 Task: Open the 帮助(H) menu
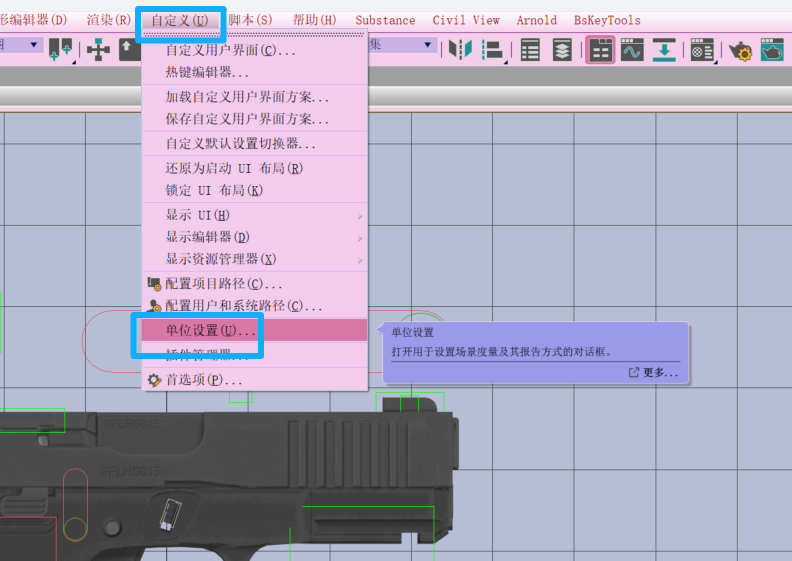pyautogui.click(x=314, y=20)
